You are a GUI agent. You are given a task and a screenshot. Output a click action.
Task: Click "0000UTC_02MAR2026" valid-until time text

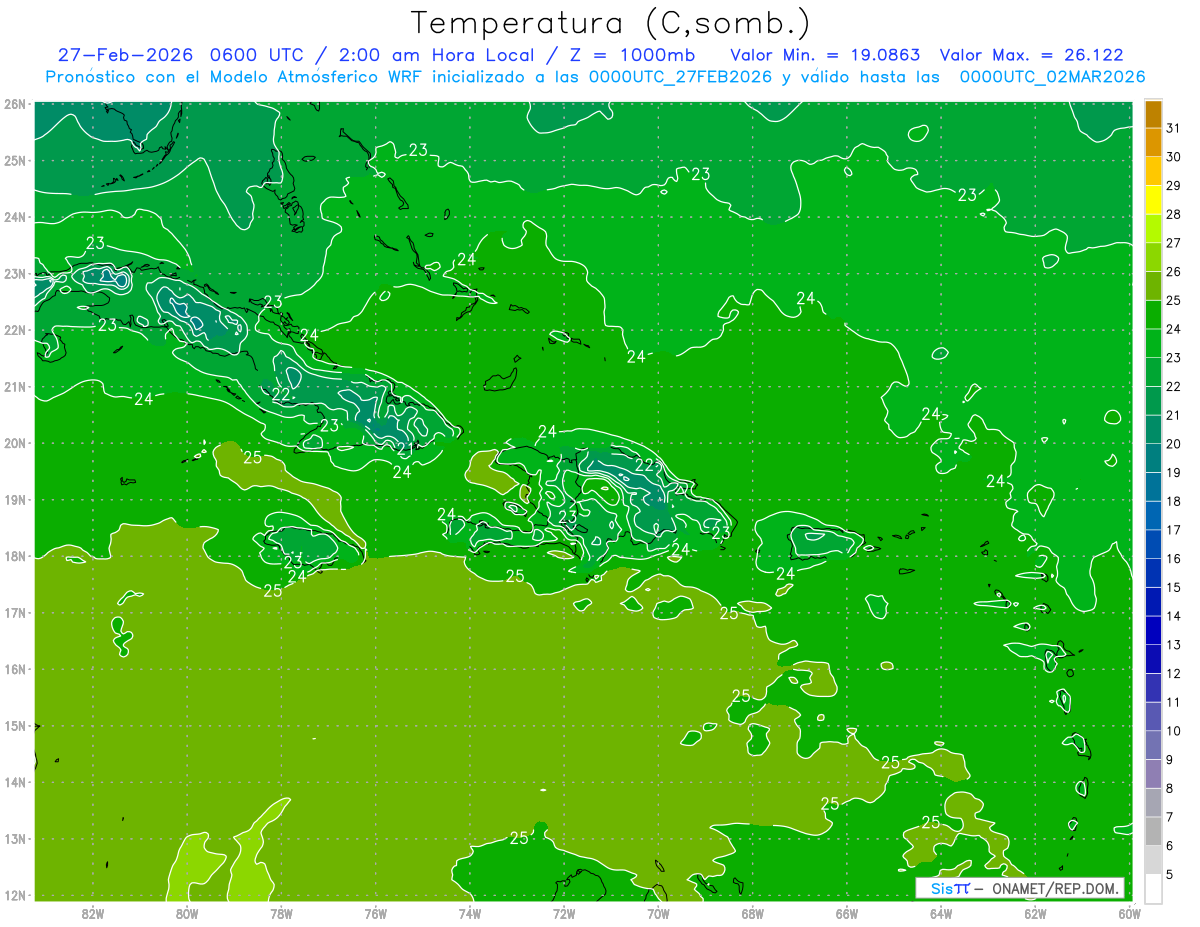[1052, 76]
